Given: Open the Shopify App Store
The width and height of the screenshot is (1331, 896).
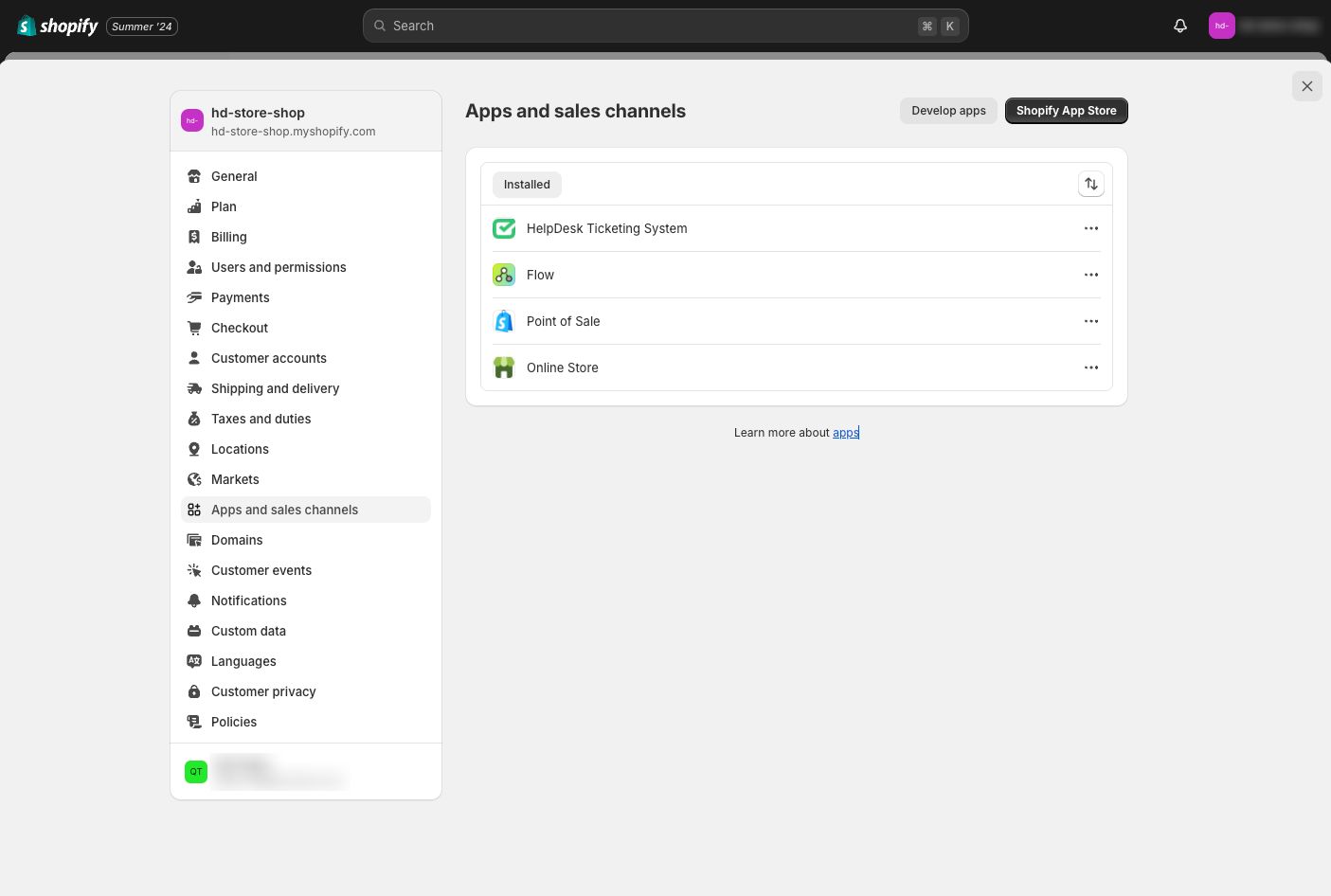Looking at the screenshot, I should (x=1067, y=111).
